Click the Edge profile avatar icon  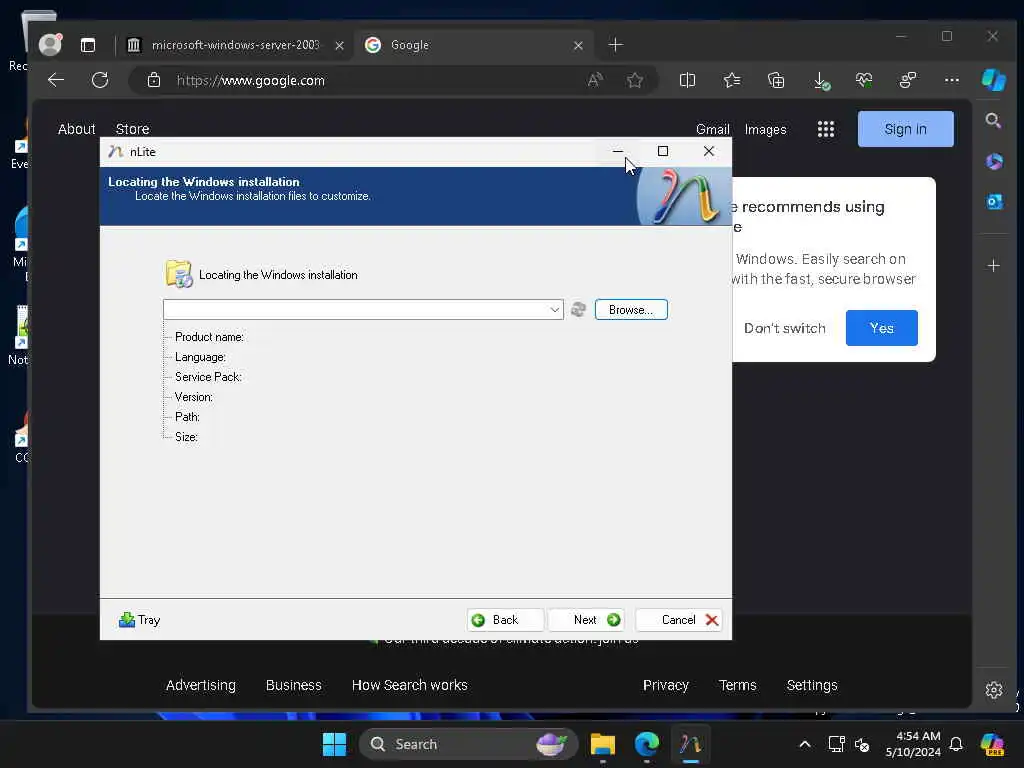coord(50,44)
